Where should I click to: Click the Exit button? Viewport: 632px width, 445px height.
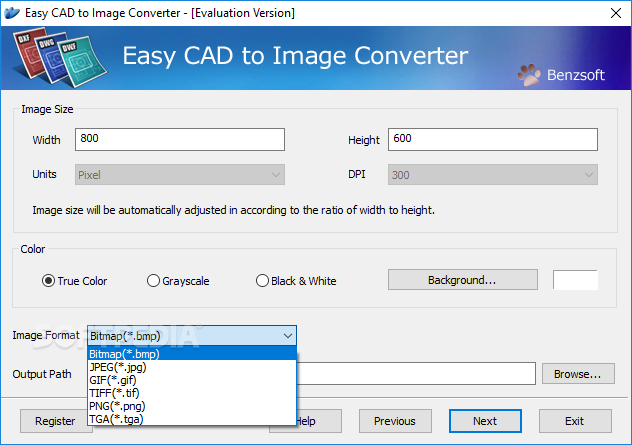(575, 421)
